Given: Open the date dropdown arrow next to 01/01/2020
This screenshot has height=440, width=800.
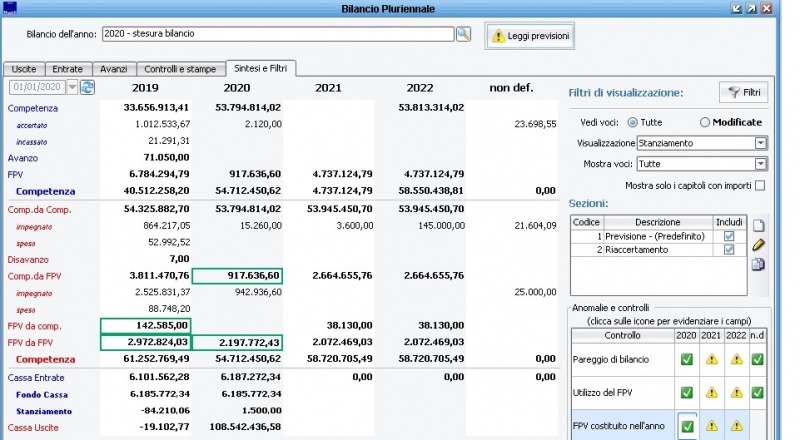Looking at the screenshot, I should (x=72, y=88).
